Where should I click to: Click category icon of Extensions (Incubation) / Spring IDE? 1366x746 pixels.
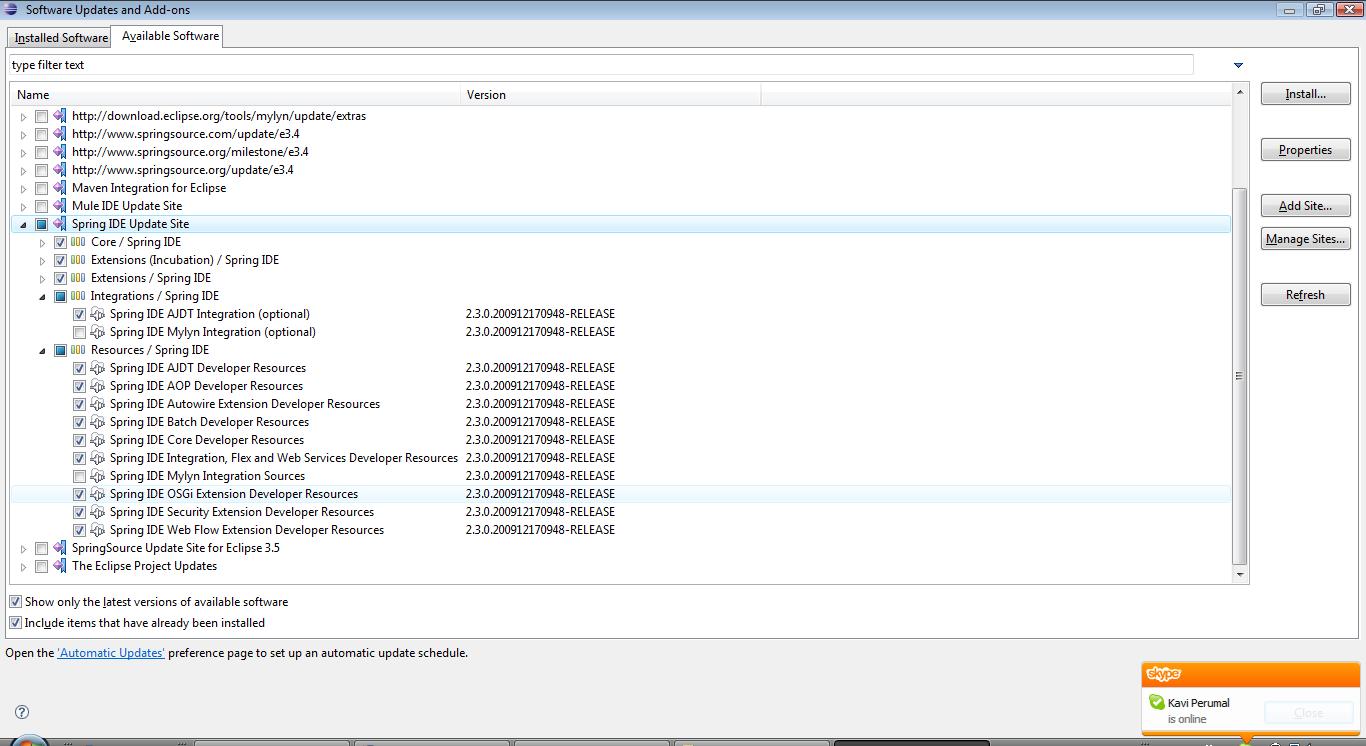pyautogui.click(x=78, y=260)
